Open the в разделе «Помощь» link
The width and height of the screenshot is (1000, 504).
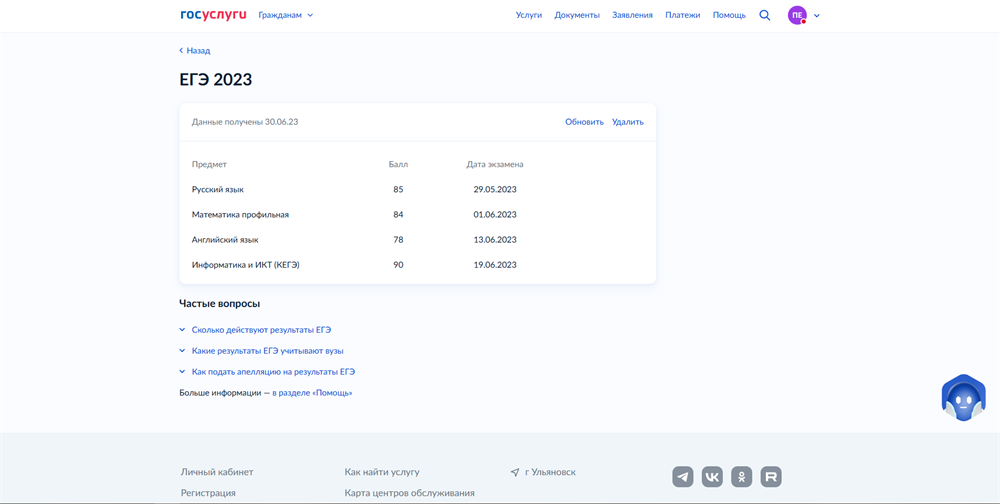point(312,393)
